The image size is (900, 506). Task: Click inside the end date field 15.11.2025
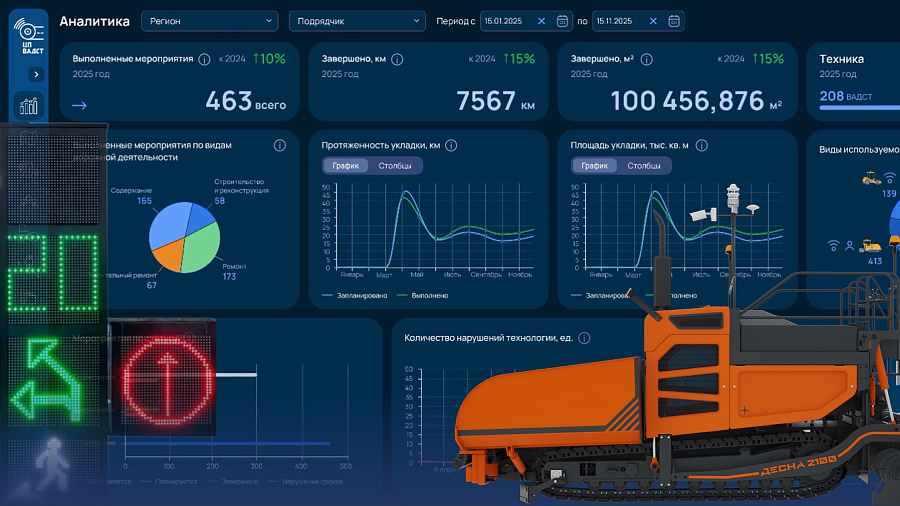(619, 21)
